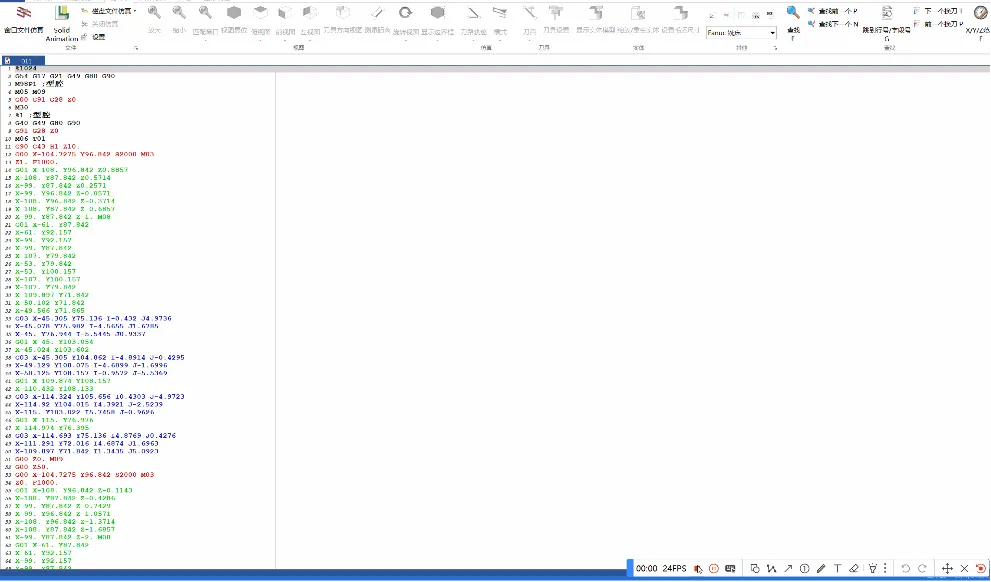Click the tool direction view icon
The height and width of the screenshot is (582, 991).
click(x=343, y=12)
